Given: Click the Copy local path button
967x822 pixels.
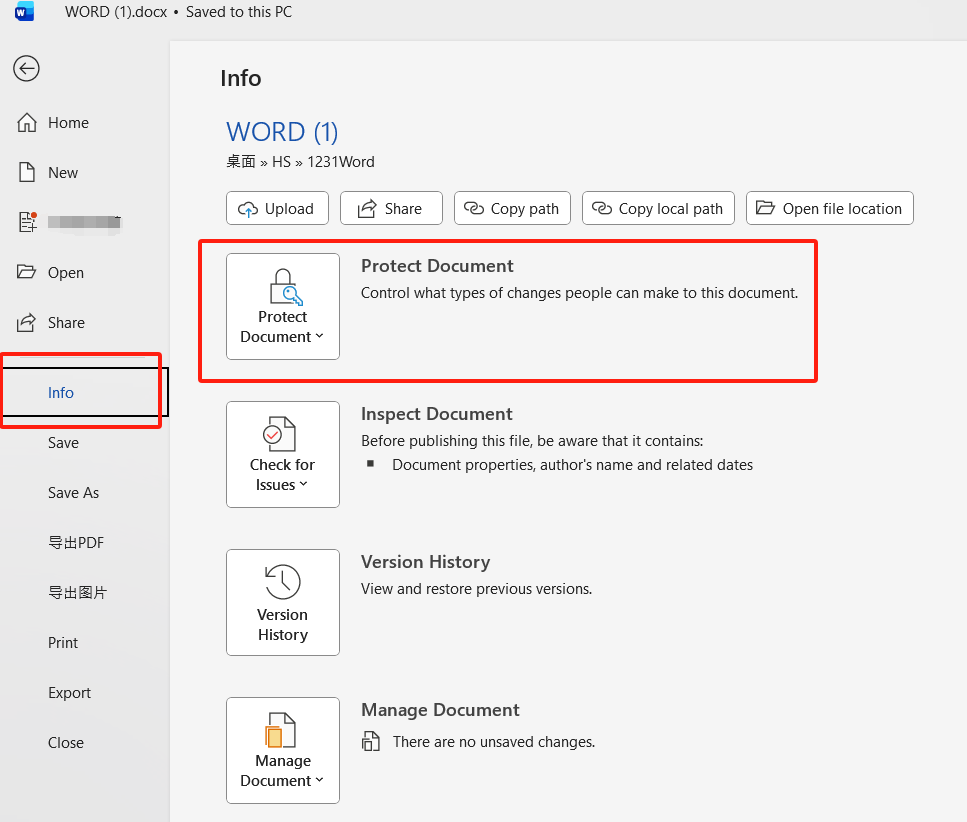Looking at the screenshot, I should (x=658, y=208).
